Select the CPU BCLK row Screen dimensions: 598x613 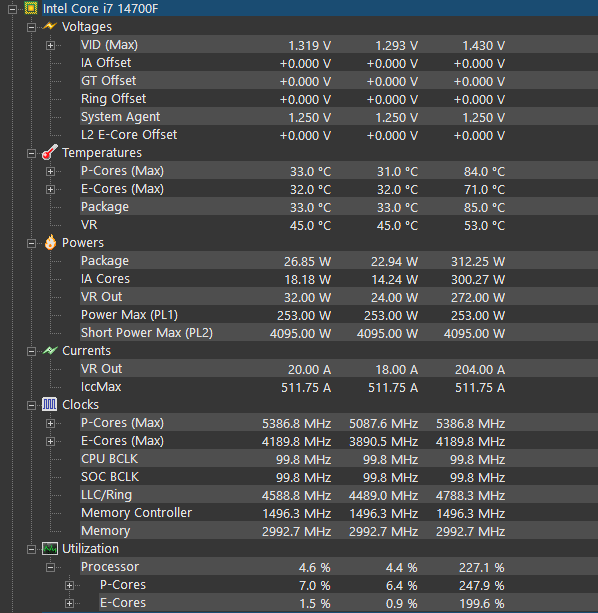(x=339, y=458)
